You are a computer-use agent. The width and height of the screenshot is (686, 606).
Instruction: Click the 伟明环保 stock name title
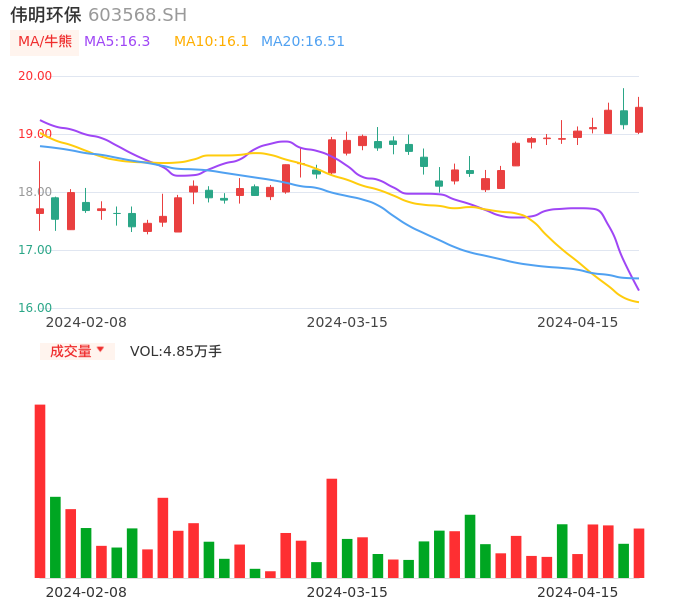pos(46,15)
